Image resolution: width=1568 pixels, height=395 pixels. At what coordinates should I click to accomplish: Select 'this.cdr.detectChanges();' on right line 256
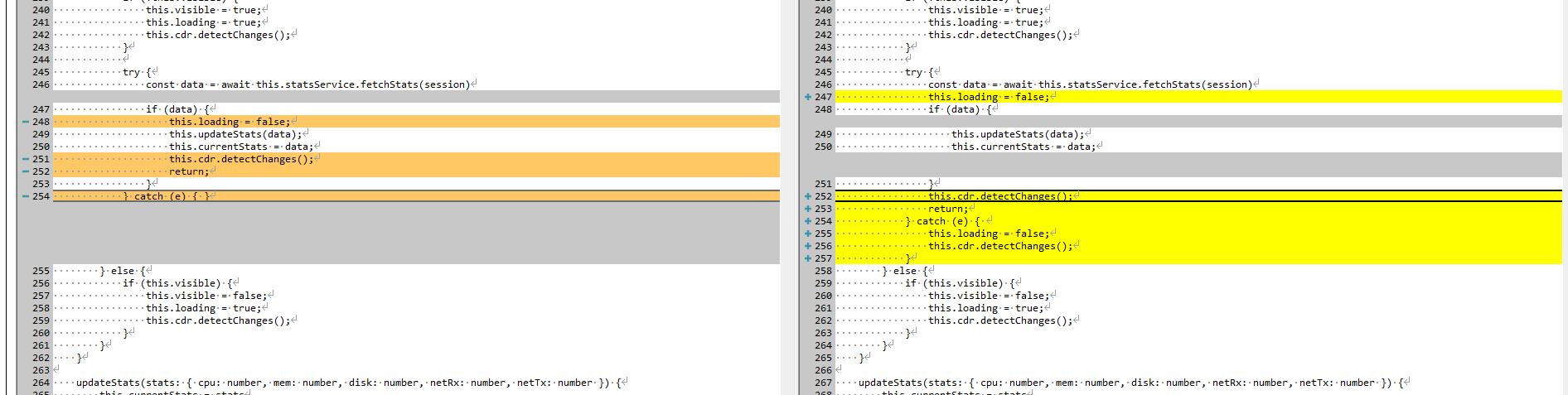point(1000,246)
